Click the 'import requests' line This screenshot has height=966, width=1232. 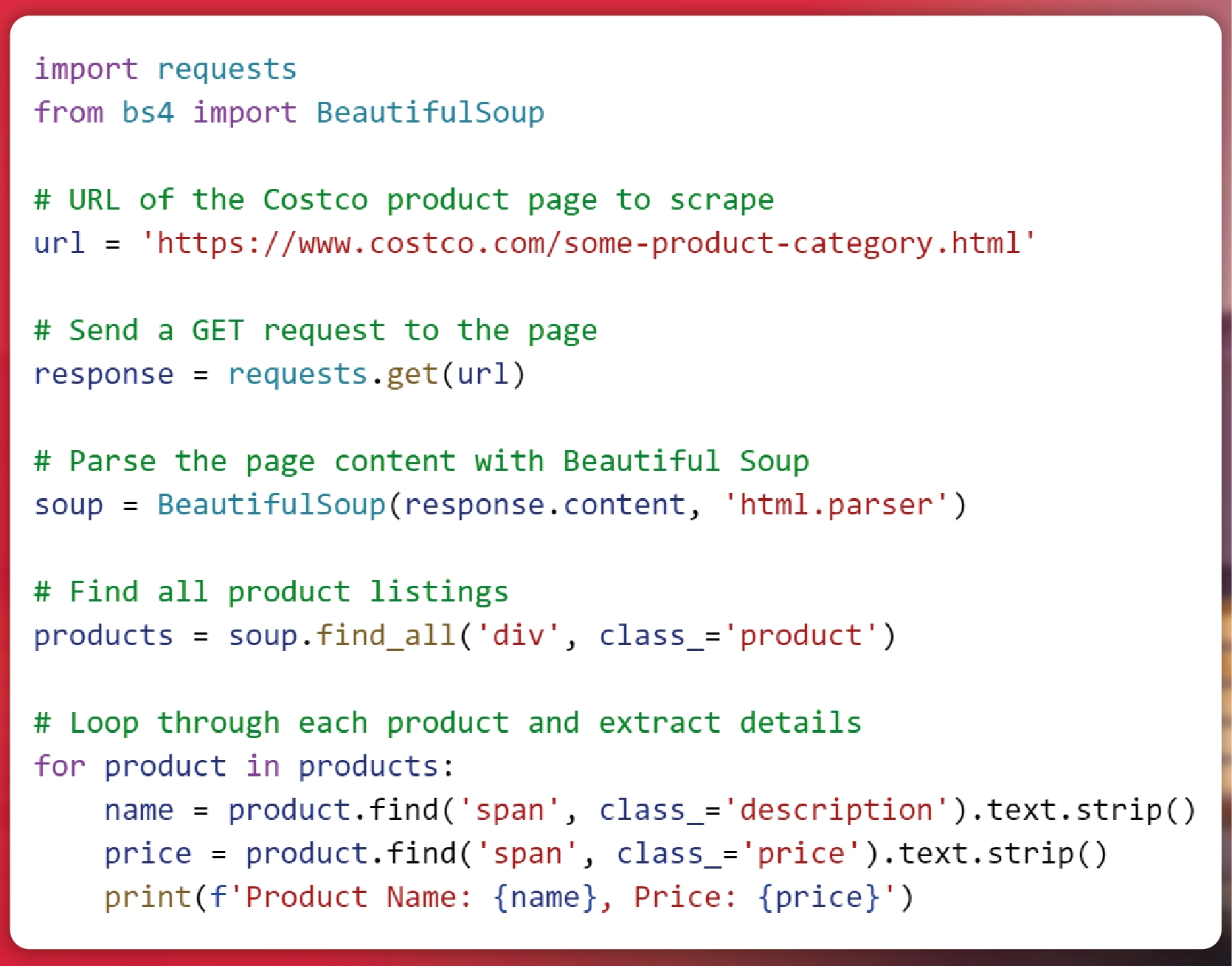[165, 69]
